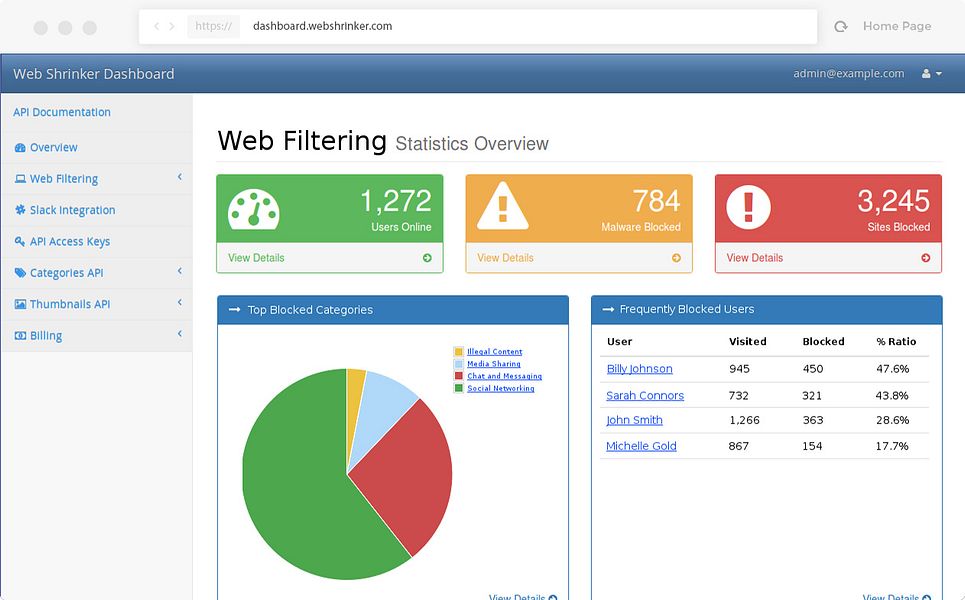
Task: Click the Categories API tags icon
Action: 20,273
